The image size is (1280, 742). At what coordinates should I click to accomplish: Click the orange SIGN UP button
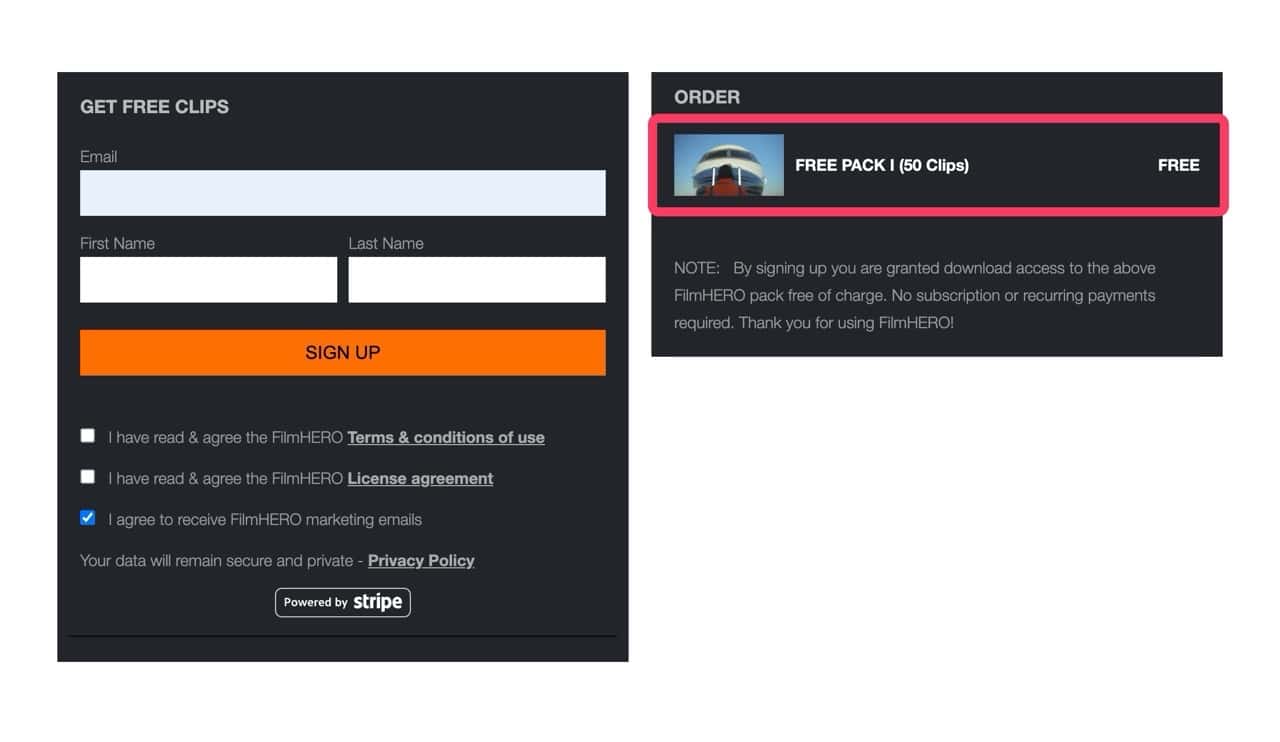point(342,353)
